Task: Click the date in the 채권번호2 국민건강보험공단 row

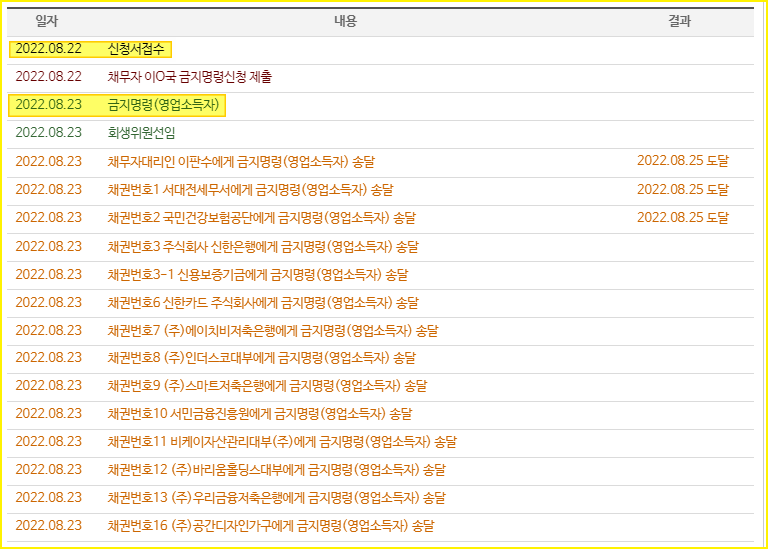Action: click(48, 217)
